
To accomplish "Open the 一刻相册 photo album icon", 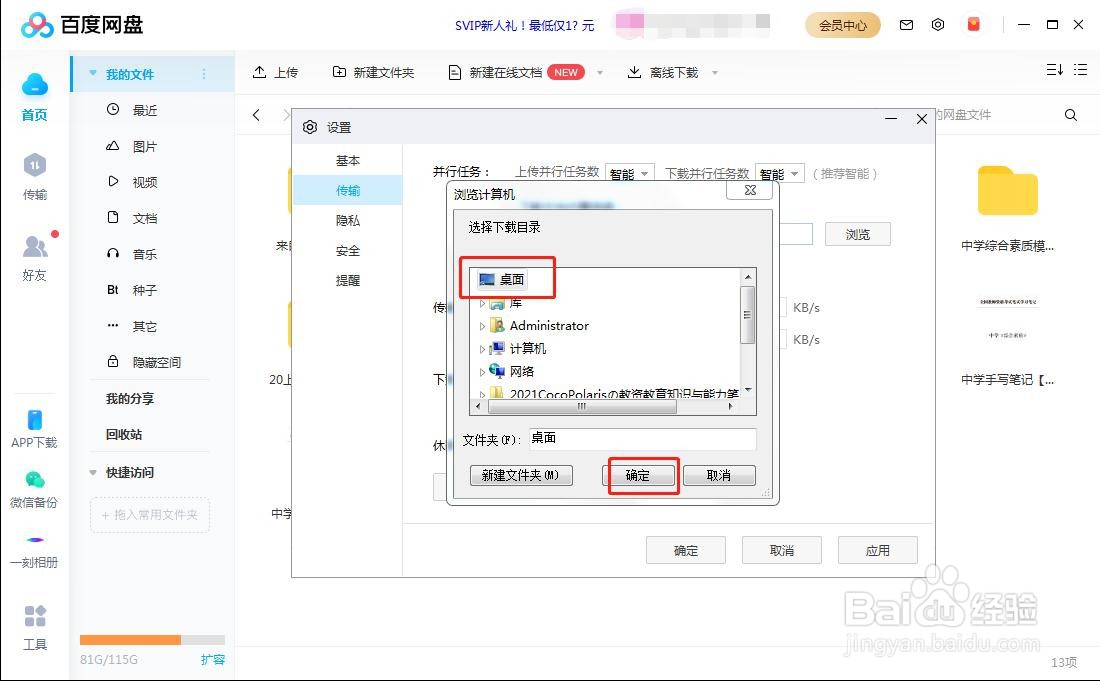I will (x=34, y=548).
